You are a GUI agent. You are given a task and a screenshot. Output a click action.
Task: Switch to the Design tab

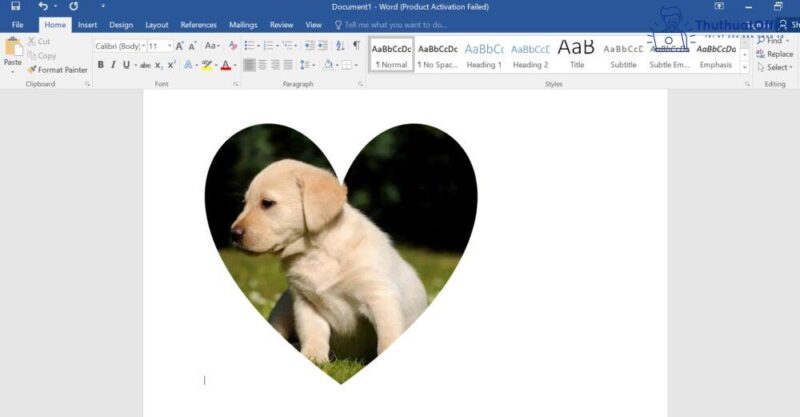coord(121,24)
